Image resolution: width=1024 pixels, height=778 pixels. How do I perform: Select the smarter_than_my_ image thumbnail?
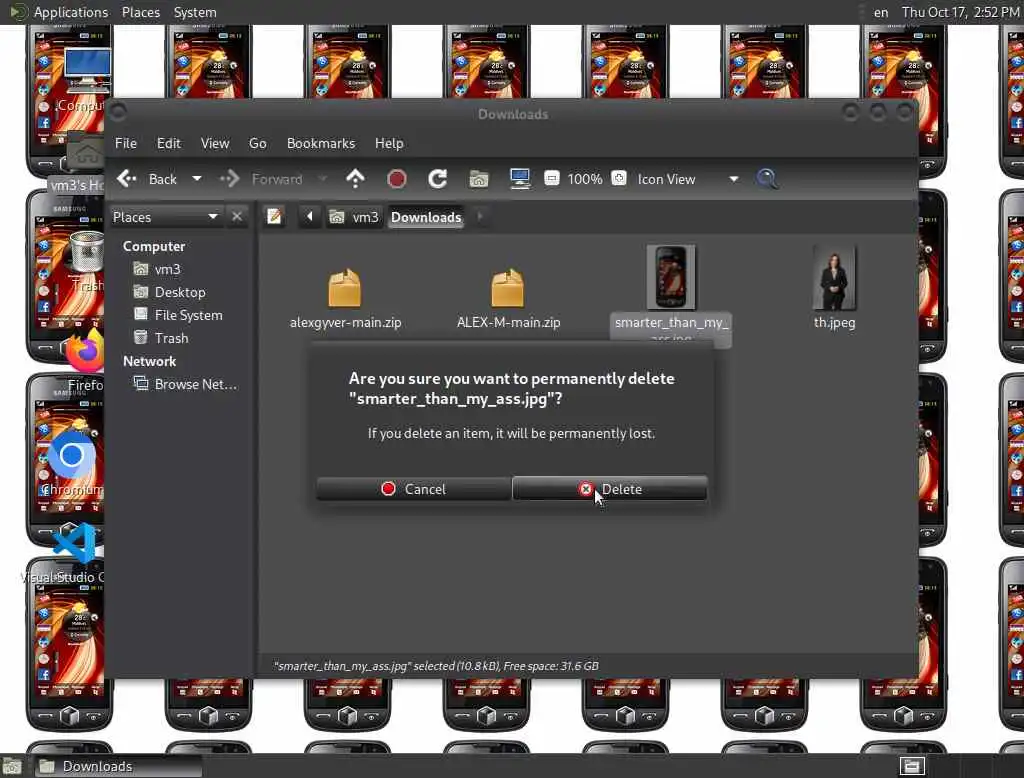point(671,277)
